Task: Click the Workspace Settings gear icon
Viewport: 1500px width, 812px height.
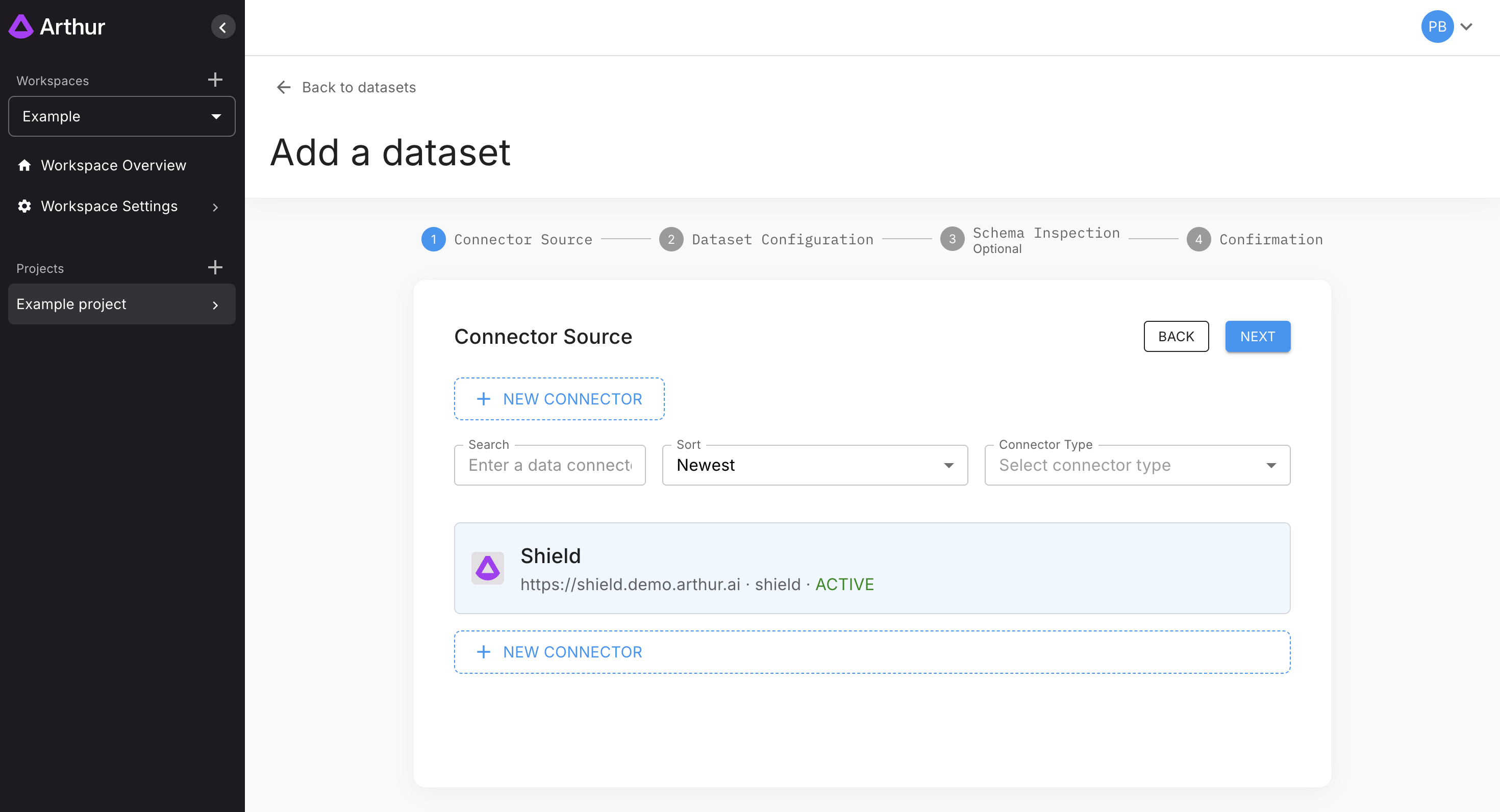Action: (24, 206)
